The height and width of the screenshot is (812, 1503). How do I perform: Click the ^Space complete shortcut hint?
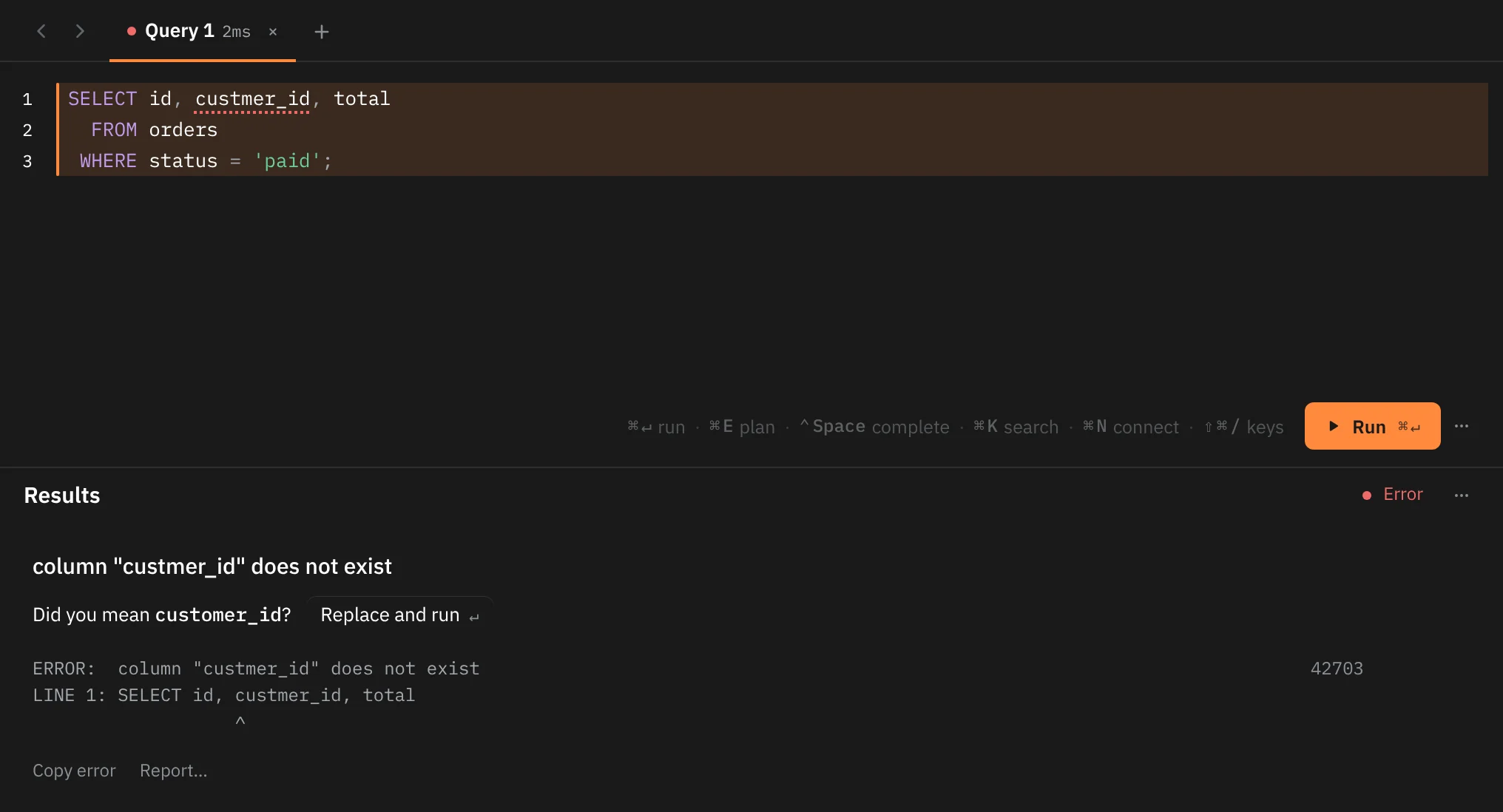pyautogui.click(x=874, y=427)
